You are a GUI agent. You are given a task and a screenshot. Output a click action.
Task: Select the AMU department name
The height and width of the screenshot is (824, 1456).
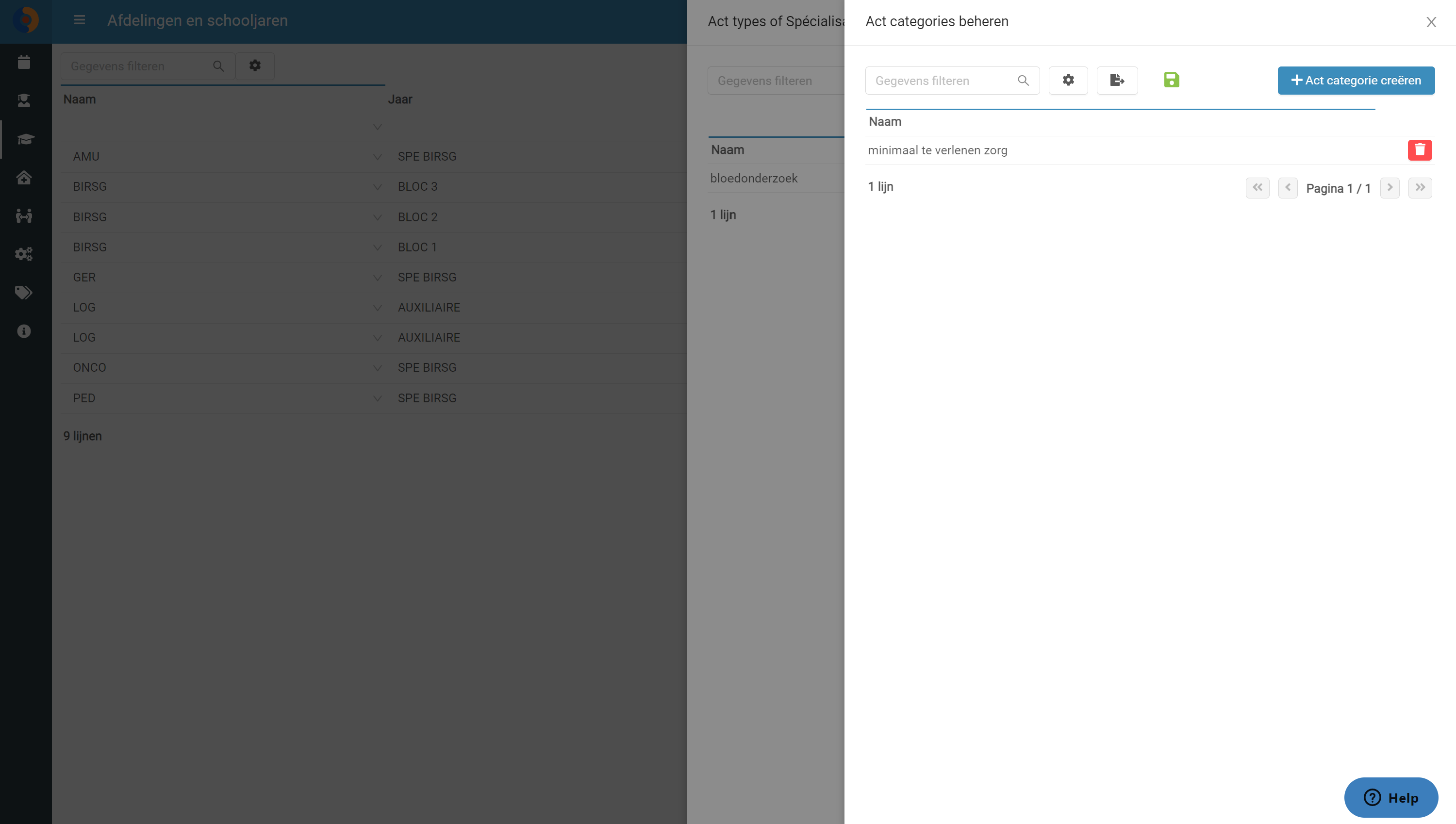click(x=86, y=157)
